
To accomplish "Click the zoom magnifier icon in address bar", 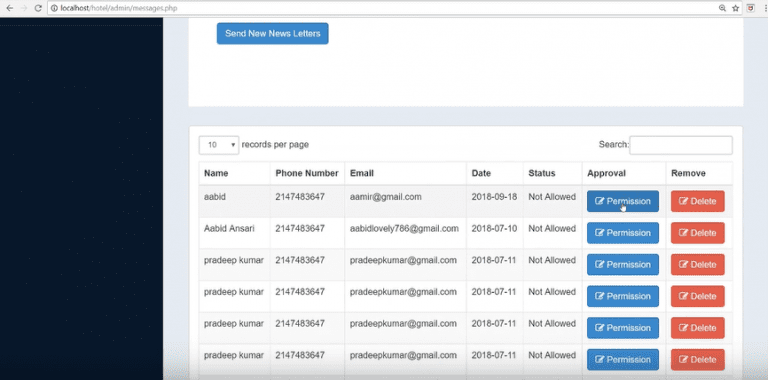I will tap(722, 8).
